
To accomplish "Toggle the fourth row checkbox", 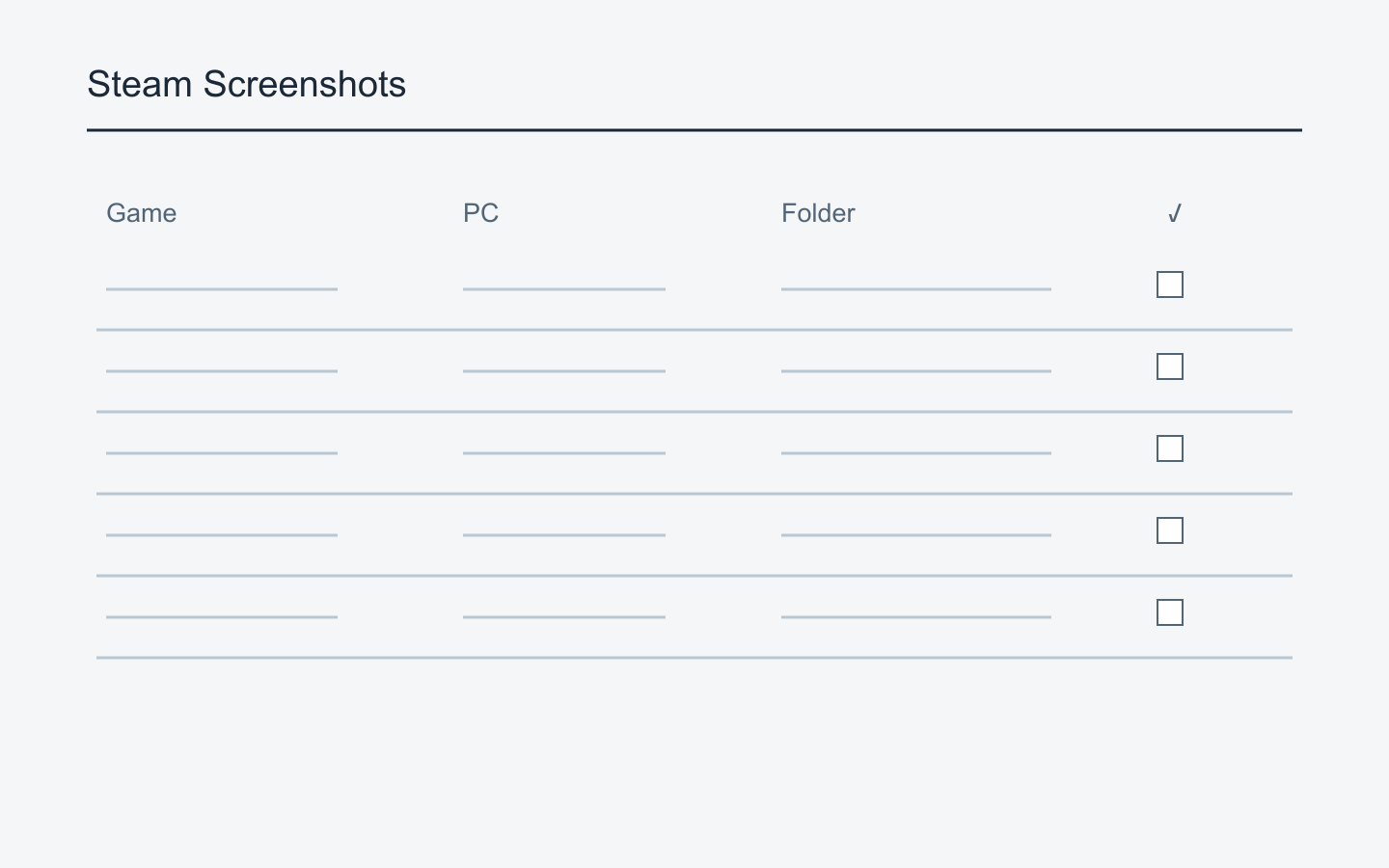I will pos(1170,530).
